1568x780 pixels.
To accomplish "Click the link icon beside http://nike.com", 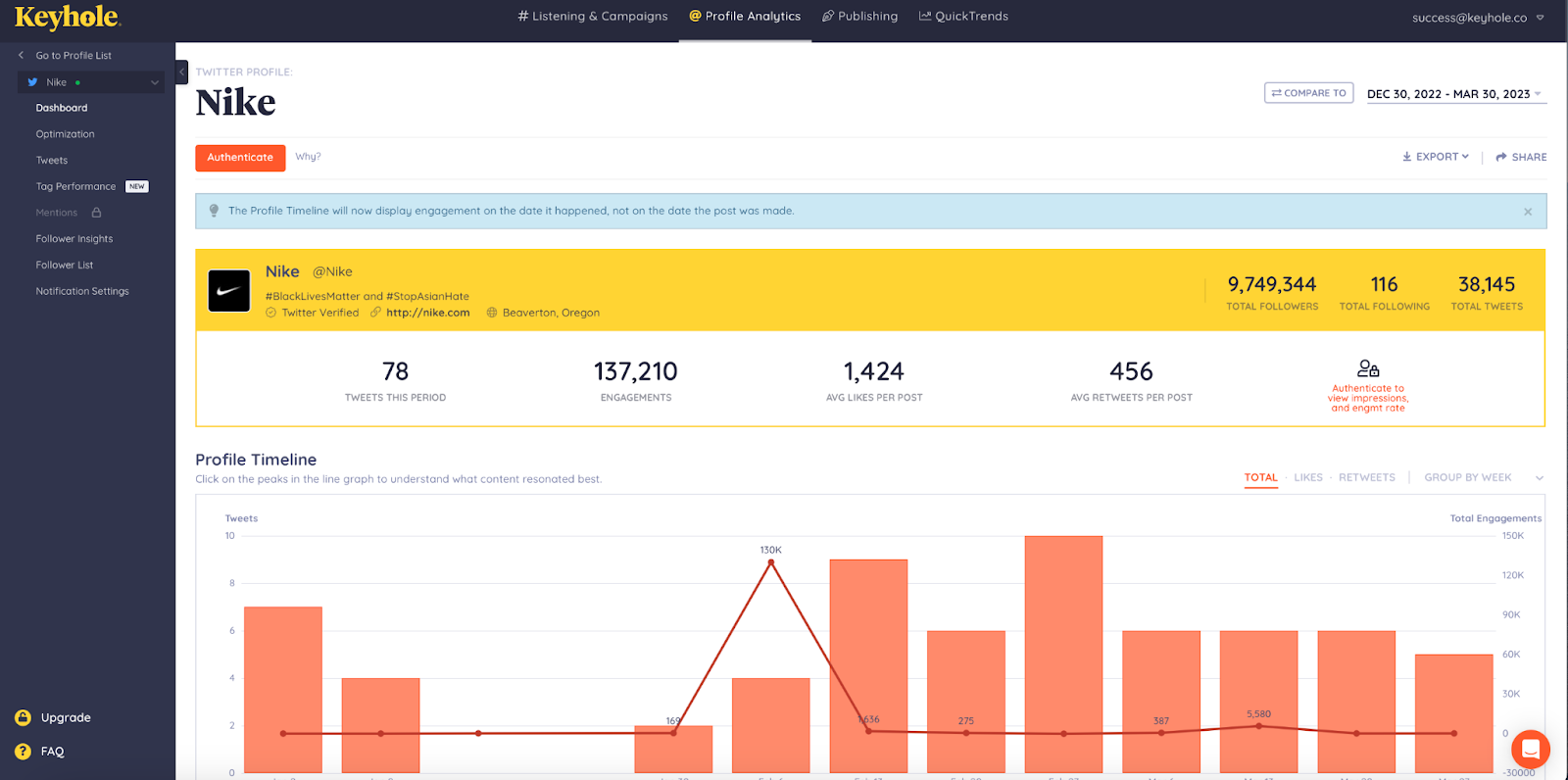I will pyautogui.click(x=375, y=313).
